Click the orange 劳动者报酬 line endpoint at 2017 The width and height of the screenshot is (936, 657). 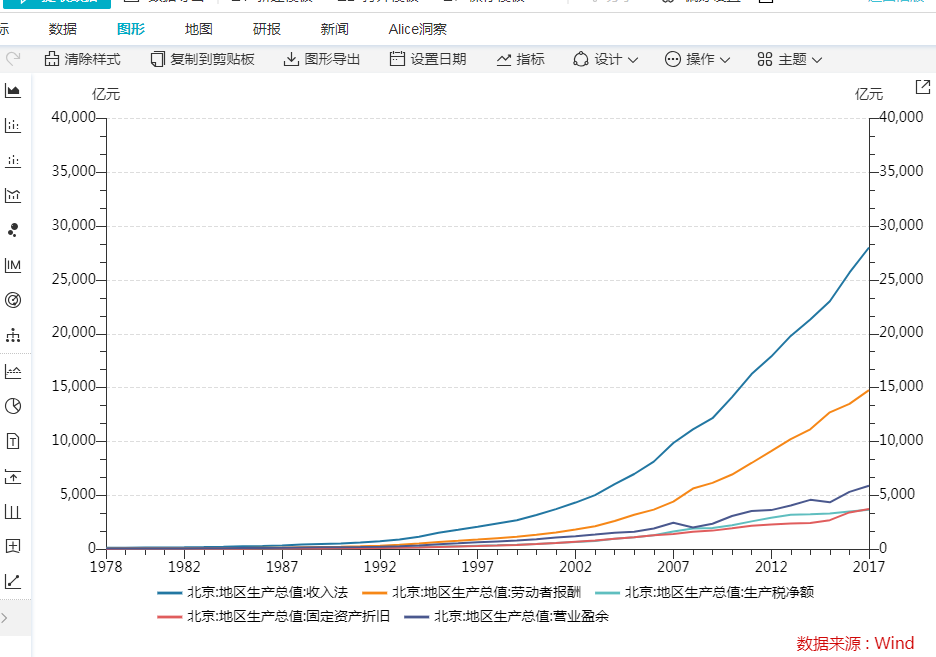(x=869, y=390)
